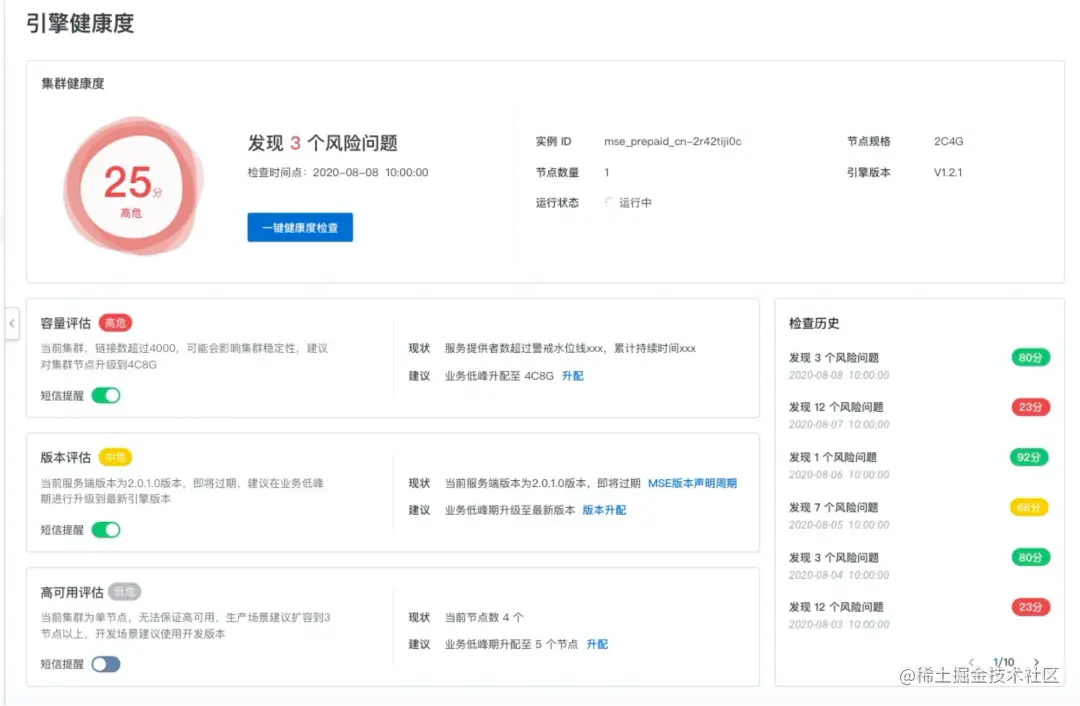This screenshot has height=706, width=1080.
Task: Click the 检查时间点 timestamp text
Action: tap(338, 172)
